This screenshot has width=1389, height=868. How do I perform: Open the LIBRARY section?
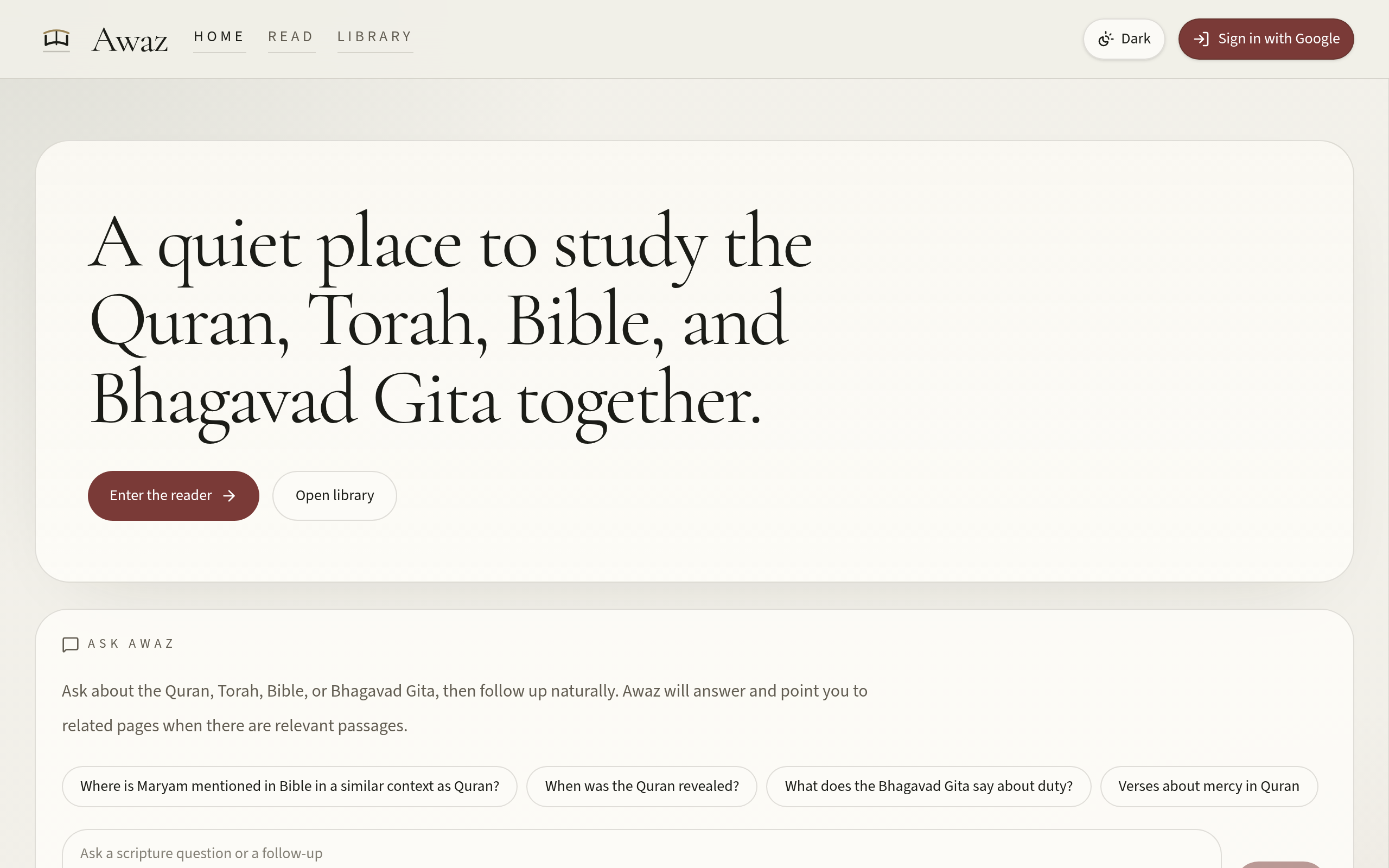(374, 37)
